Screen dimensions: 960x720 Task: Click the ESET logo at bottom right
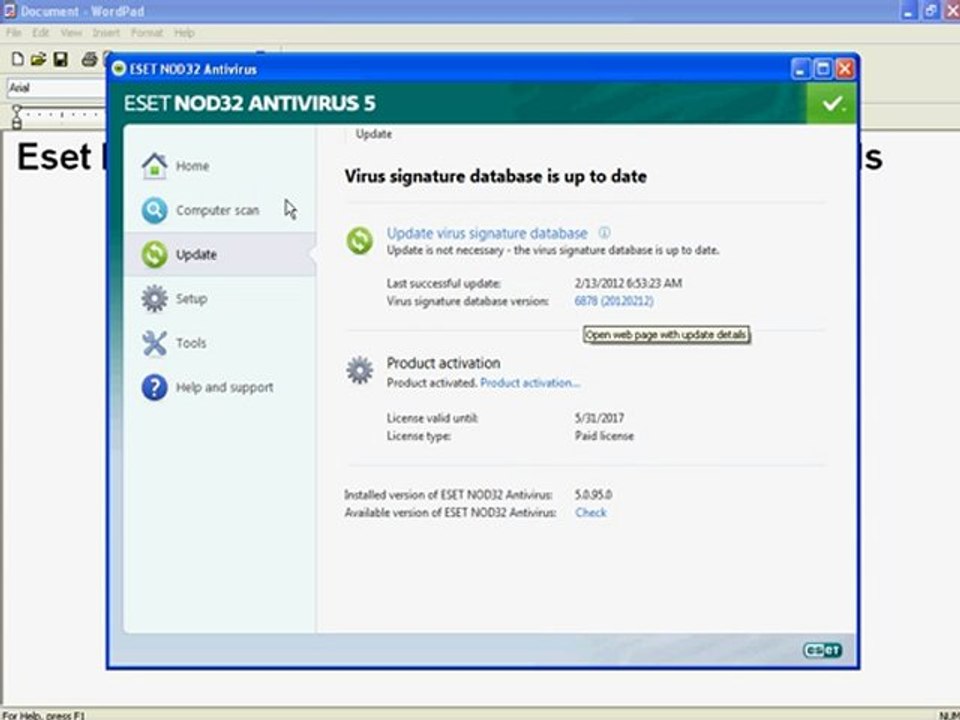coord(822,650)
